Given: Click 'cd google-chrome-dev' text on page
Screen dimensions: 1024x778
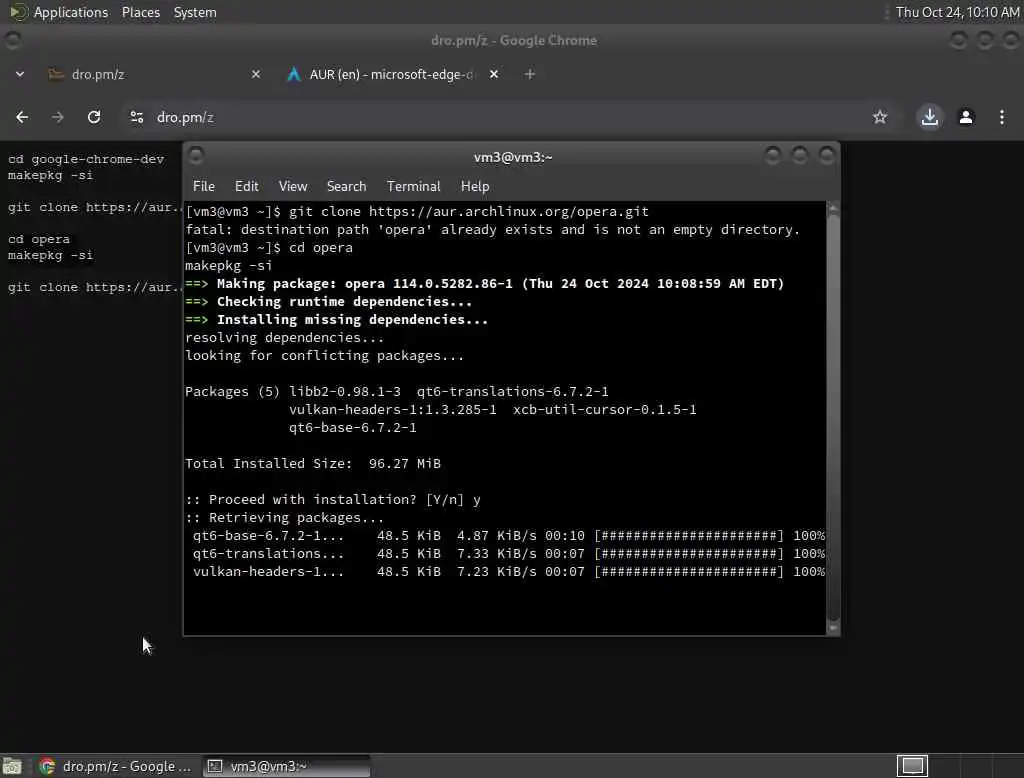Looking at the screenshot, I should click(x=86, y=159).
